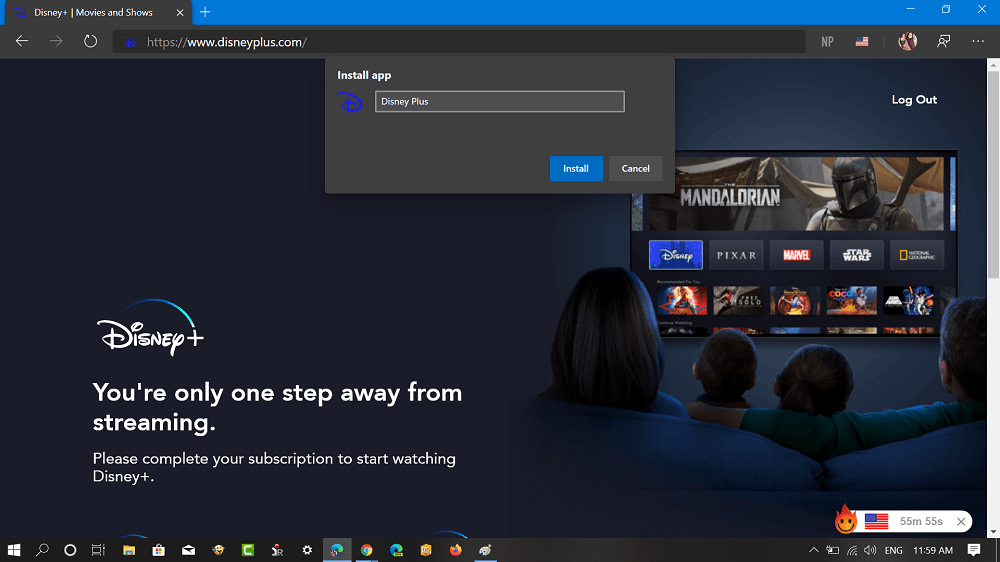This screenshot has height=562, width=1000.
Task: Click The Mandalorian banner image
Action: point(796,194)
